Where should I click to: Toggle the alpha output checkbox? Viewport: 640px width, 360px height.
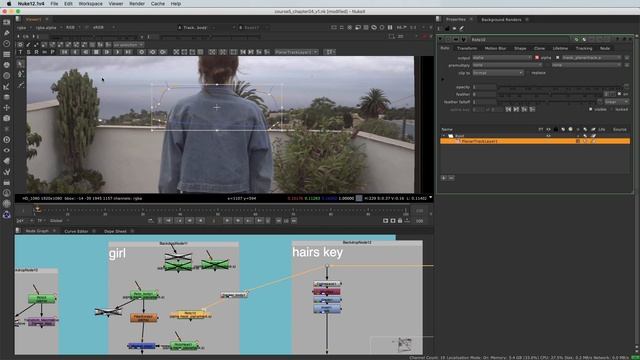[537, 58]
